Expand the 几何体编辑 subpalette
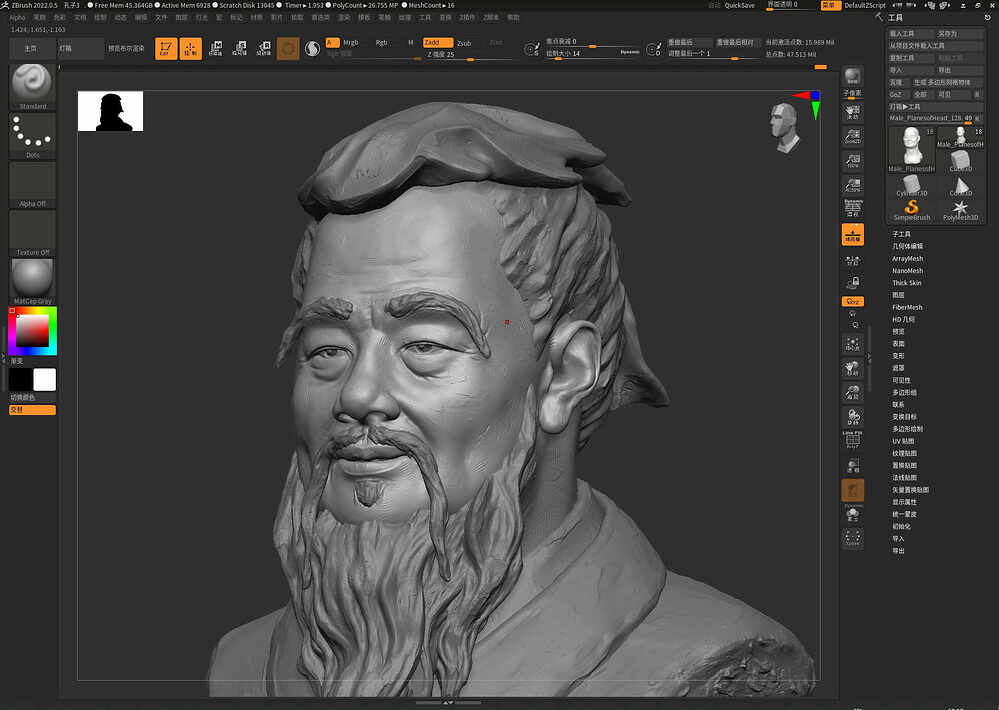 [907, 247]
